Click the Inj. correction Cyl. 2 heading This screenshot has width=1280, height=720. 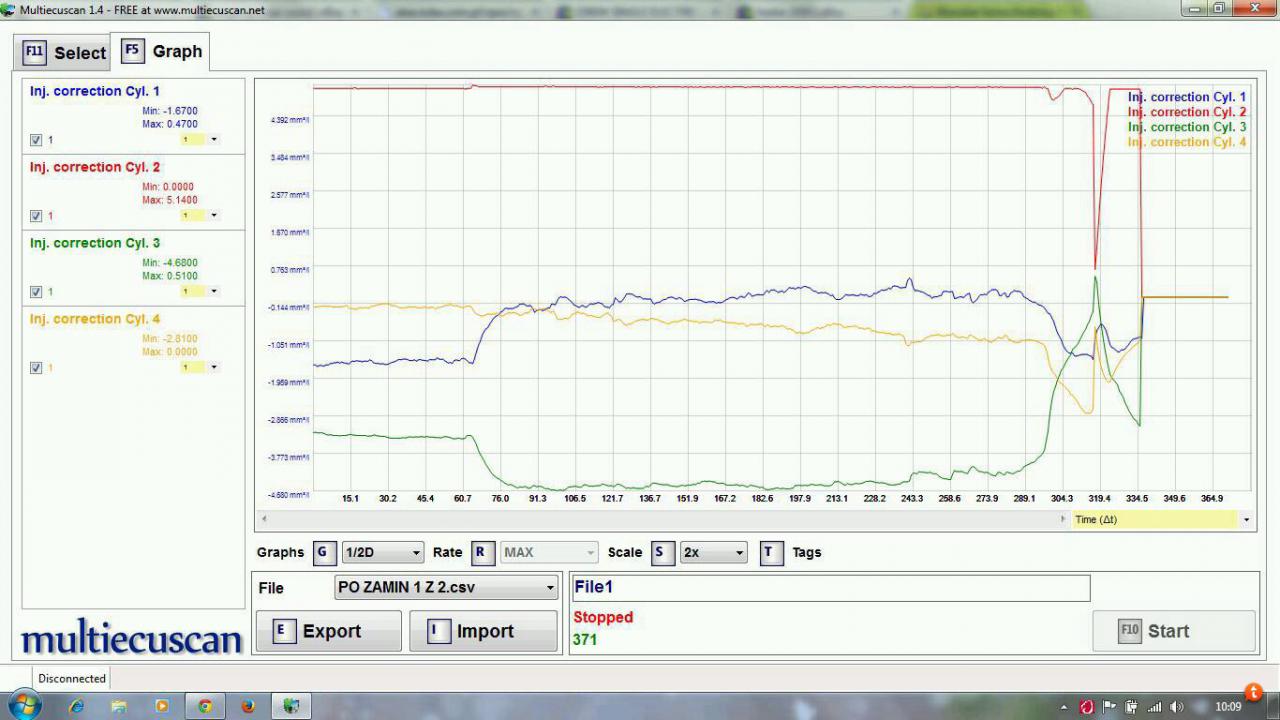(95, 167)
